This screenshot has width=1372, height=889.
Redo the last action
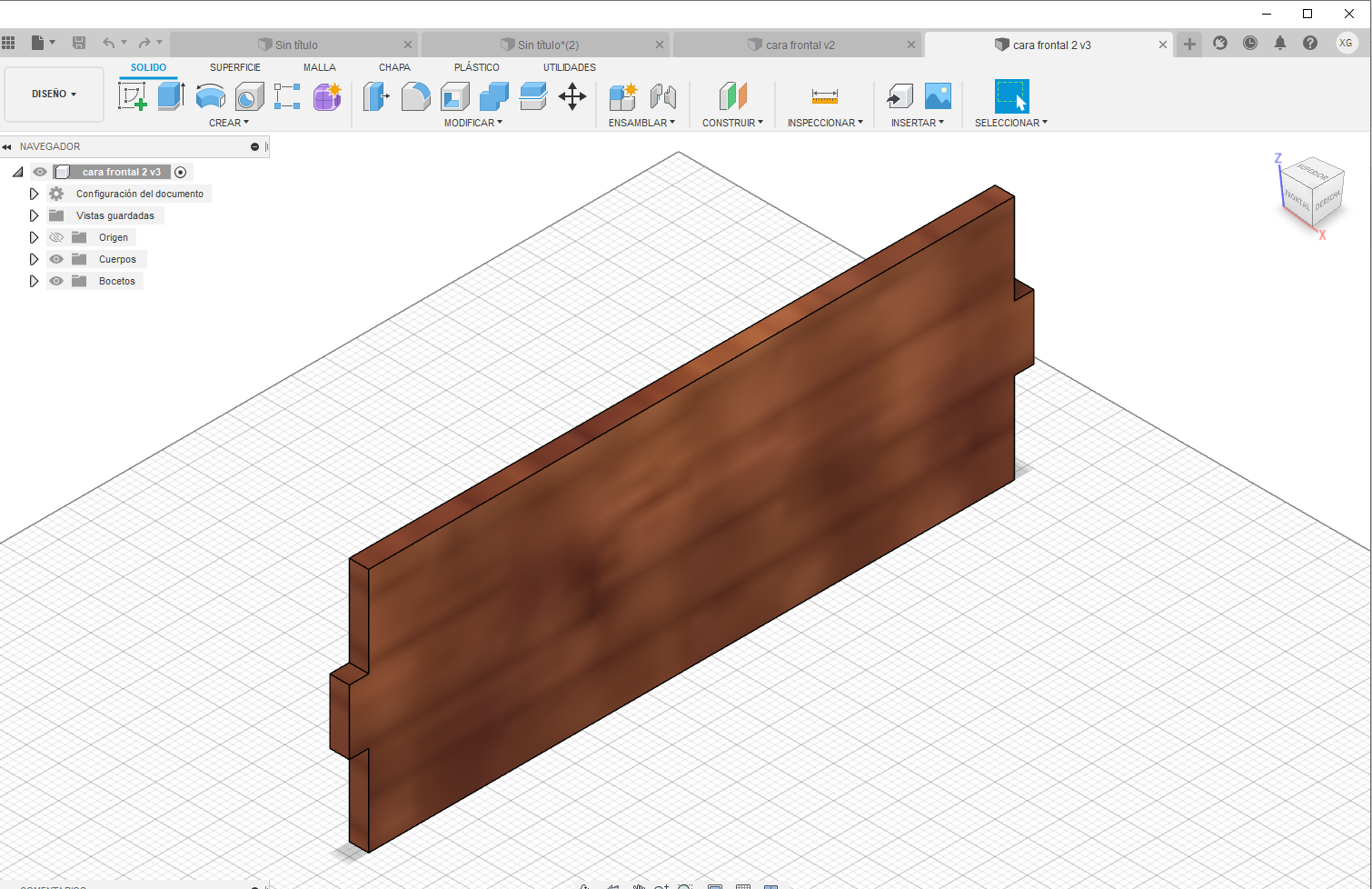pos(144,43)
